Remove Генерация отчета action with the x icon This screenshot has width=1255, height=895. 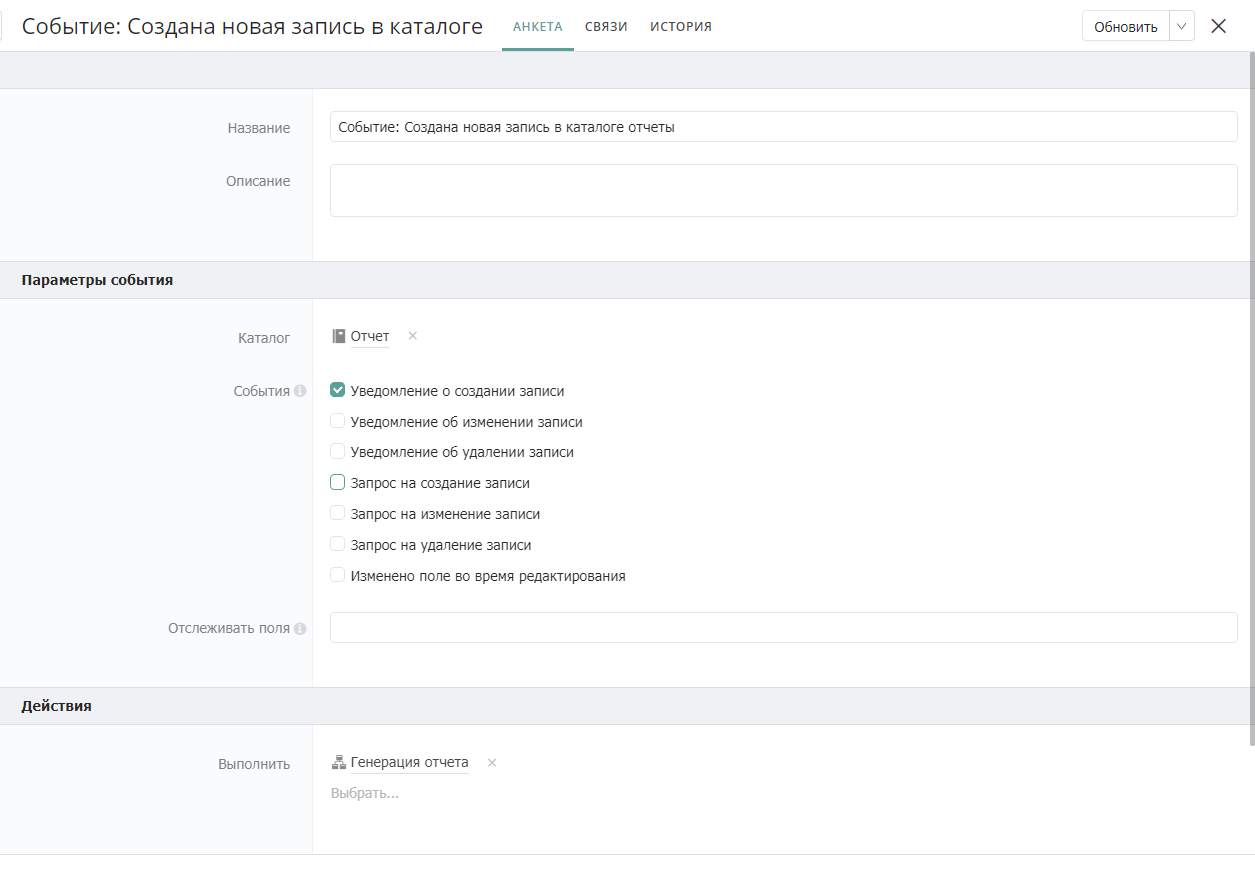click(491, 763)
